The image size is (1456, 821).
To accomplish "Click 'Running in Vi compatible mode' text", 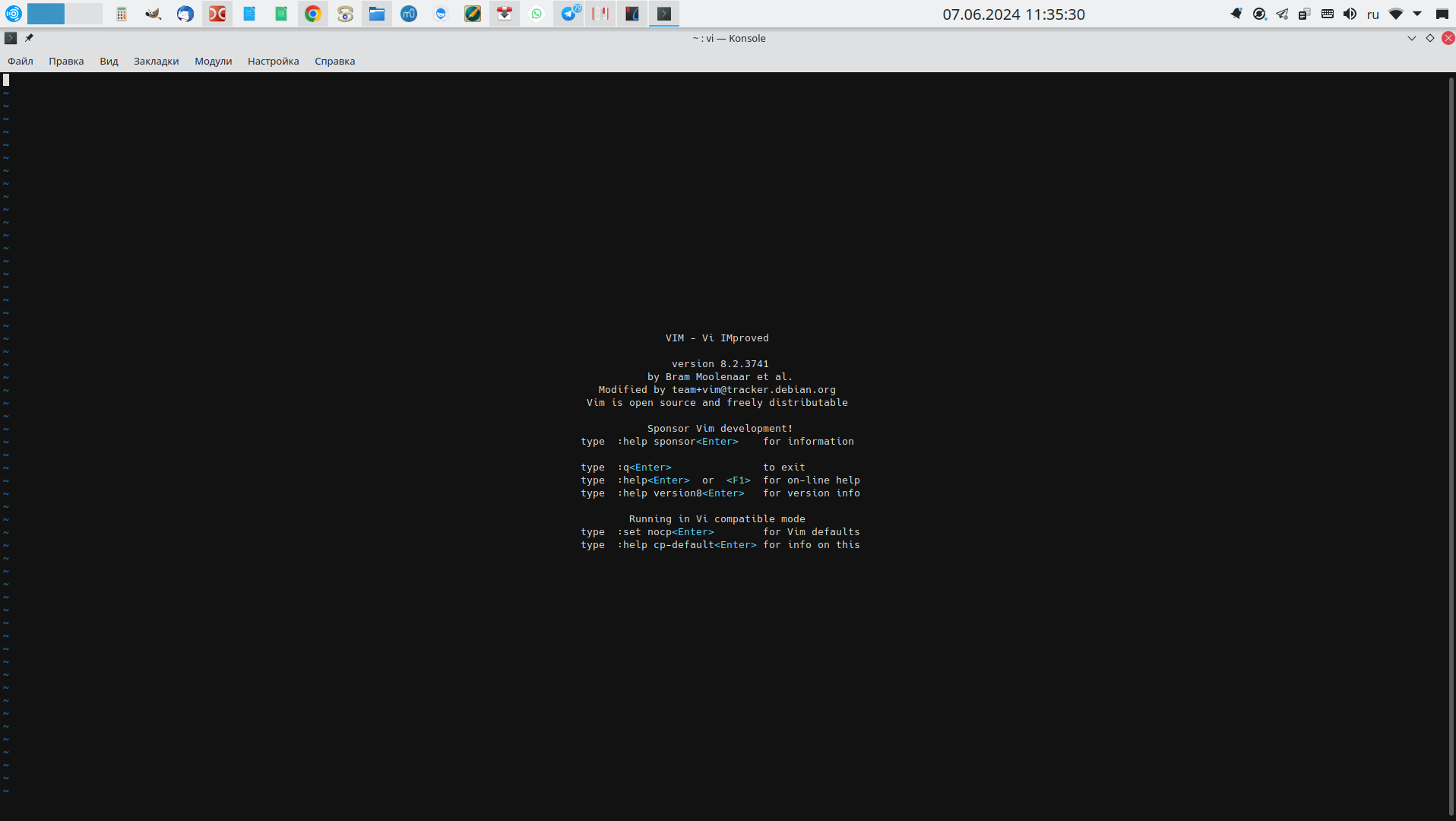I will click(717, 519).
